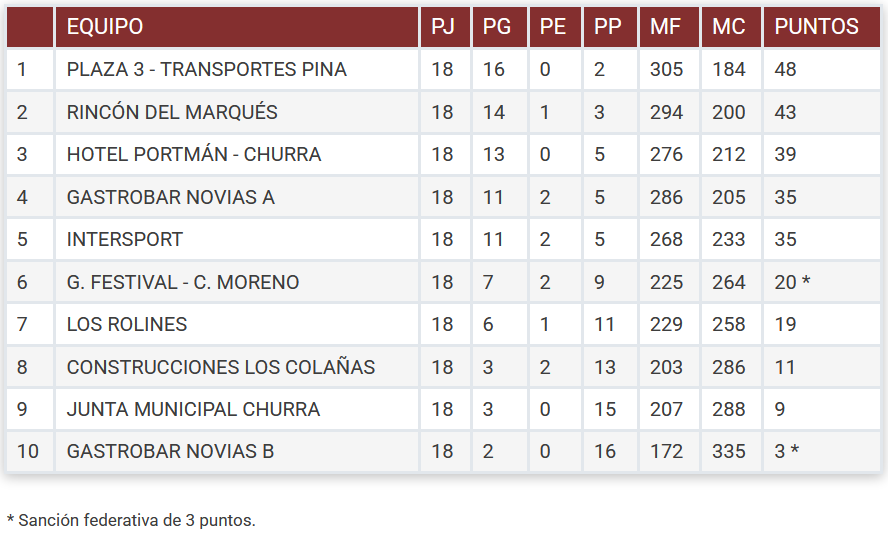Open HOTEL PORTMÁN - CHURRA team row
The height and width of the screenshot is (541, 888).
coord(194,155)
